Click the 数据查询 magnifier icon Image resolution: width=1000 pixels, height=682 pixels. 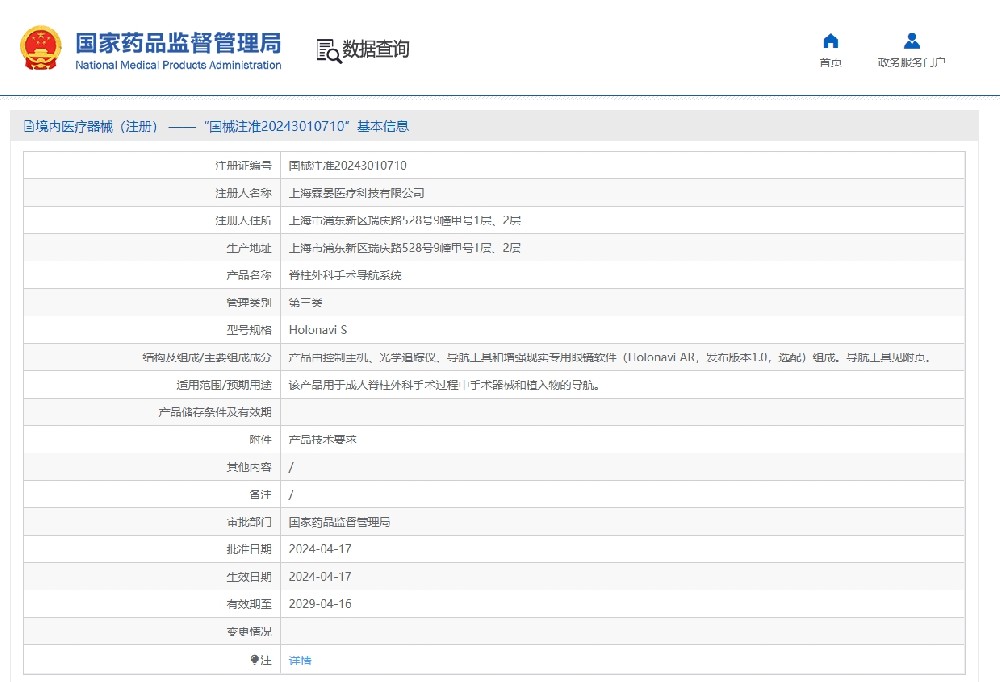[328, 48]
